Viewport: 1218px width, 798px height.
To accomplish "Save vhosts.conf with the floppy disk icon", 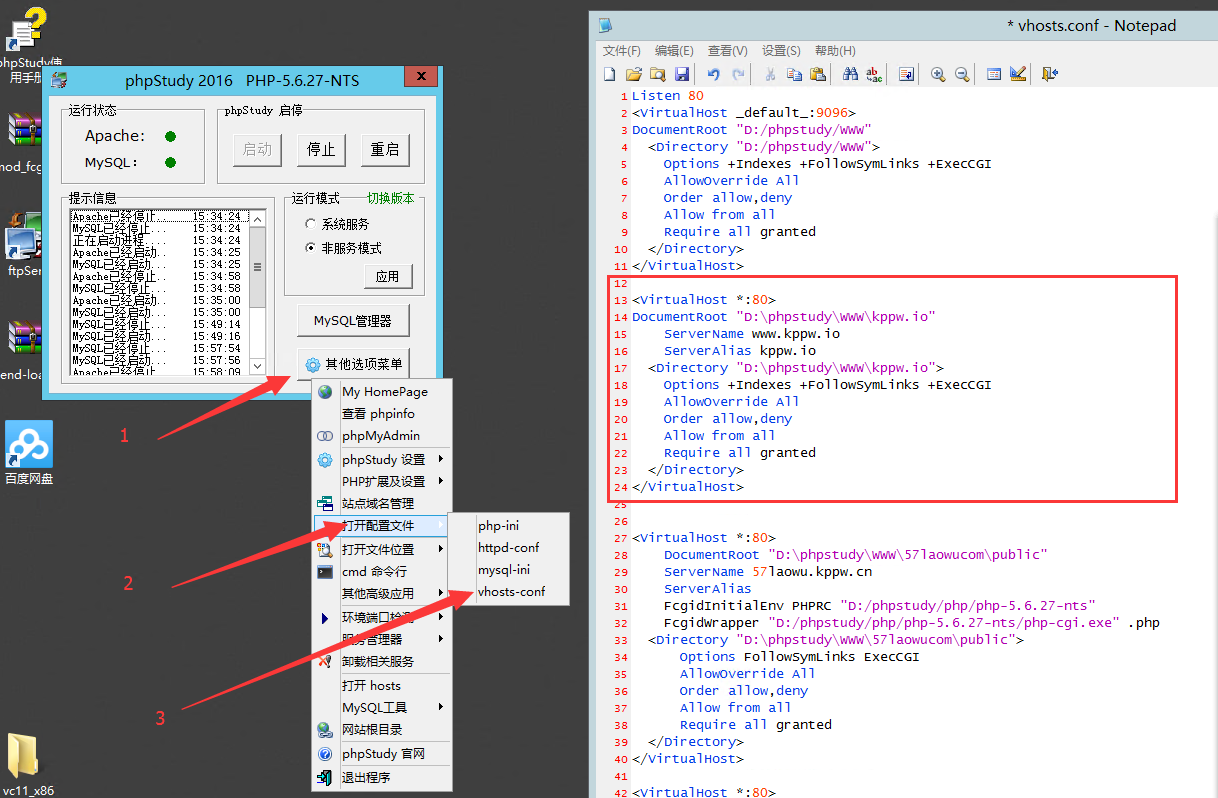I will pyautogui.click(x=681, y=74).
